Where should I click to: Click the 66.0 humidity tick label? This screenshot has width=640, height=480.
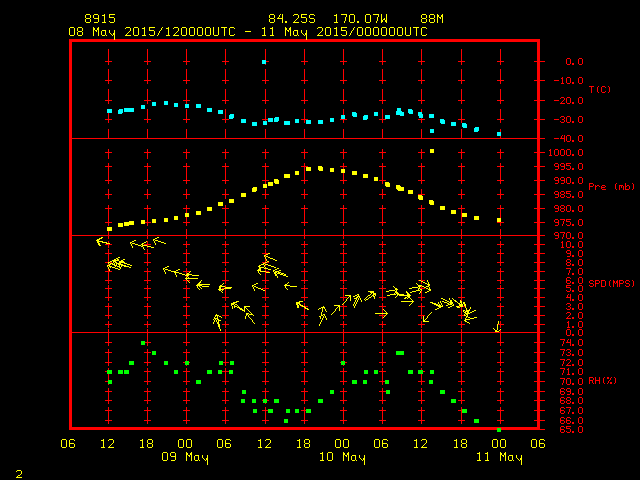pos(571,420)
